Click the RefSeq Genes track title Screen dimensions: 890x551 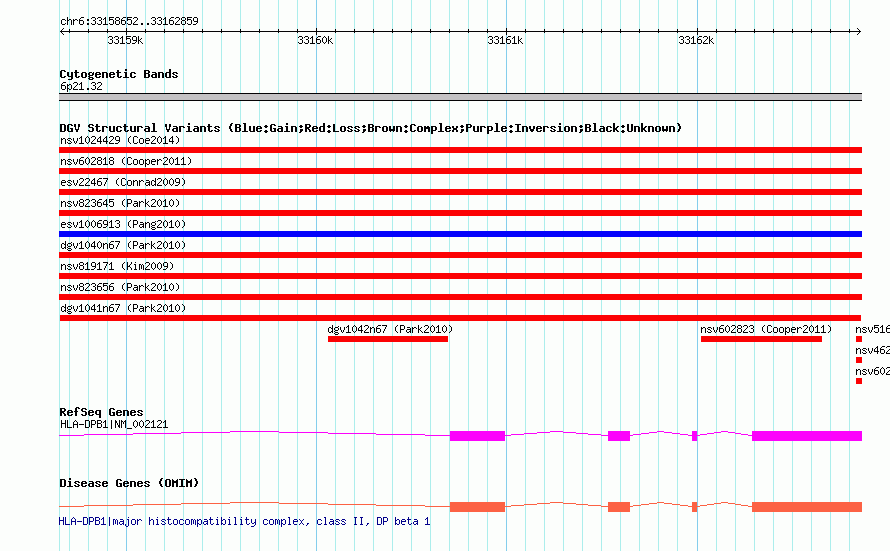(101, 412)
